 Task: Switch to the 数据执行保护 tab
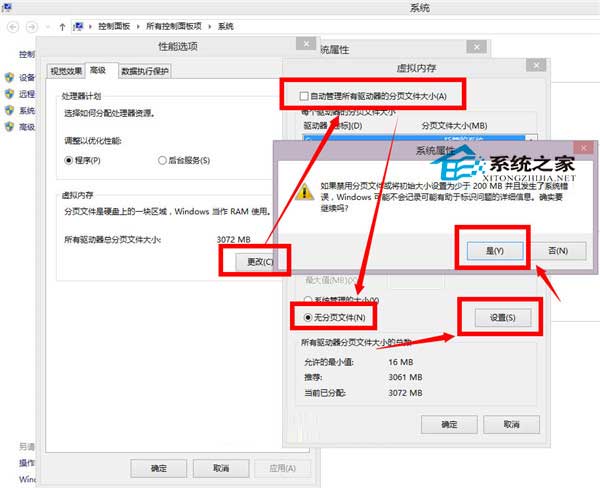(146, 70)
